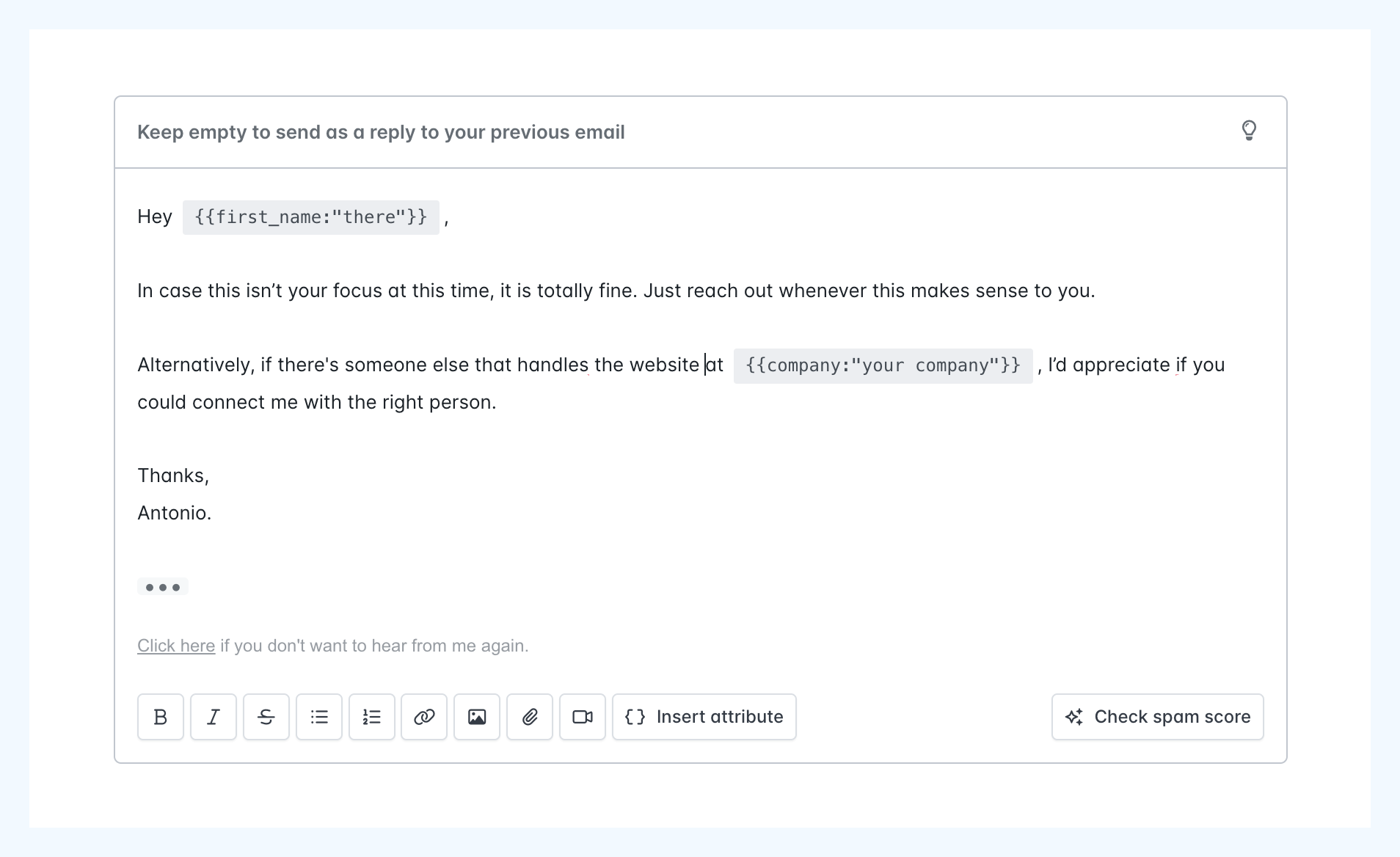The width and height of the screenshot is (1400, 857).
Task: Create a bulleted list
Action: 318,717
